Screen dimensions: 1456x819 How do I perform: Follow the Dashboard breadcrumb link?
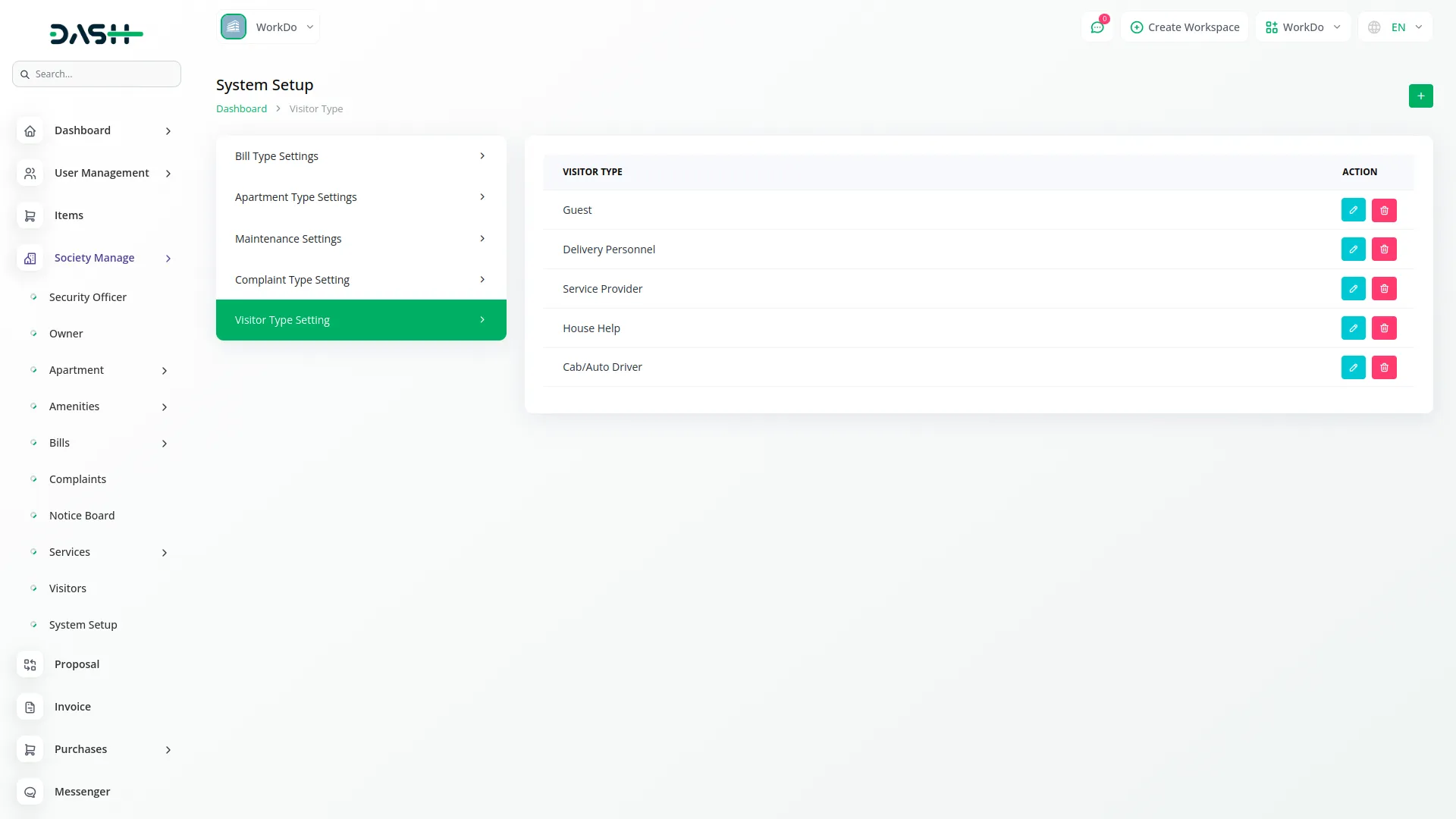pyautogui.click(x=241, y=109)
